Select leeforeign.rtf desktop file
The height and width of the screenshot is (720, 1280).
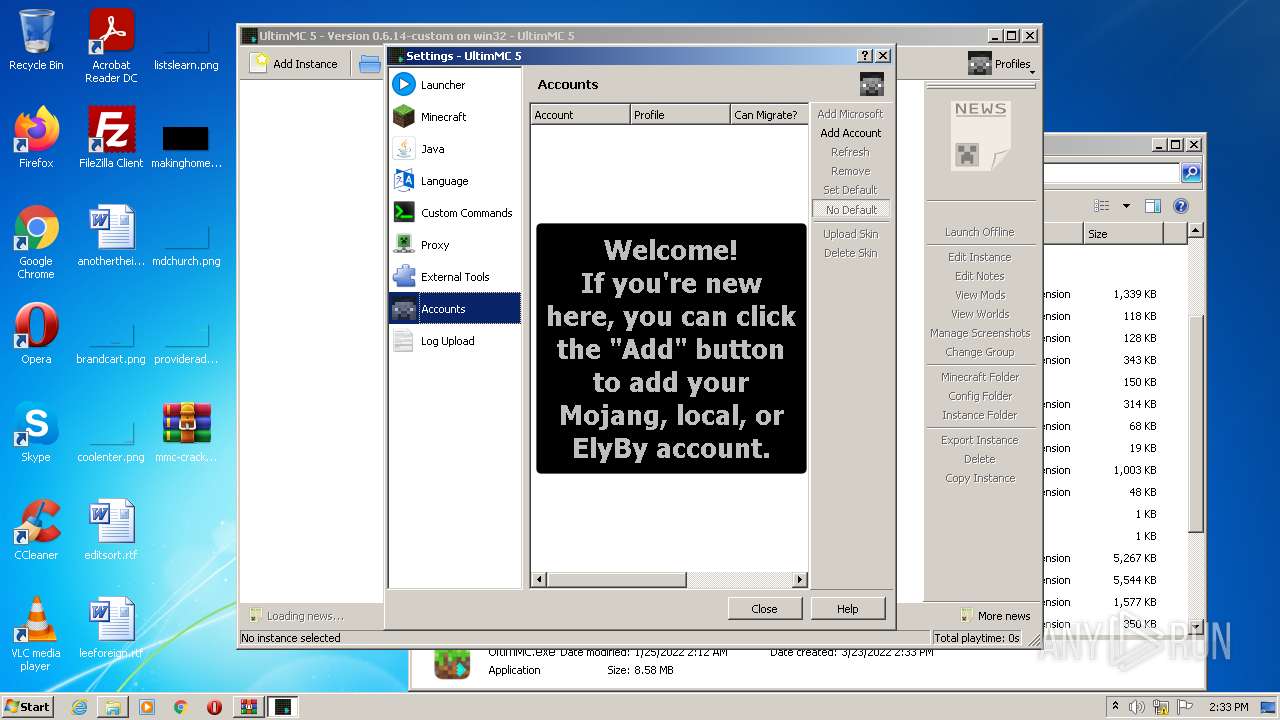click(x=111, y=628)
